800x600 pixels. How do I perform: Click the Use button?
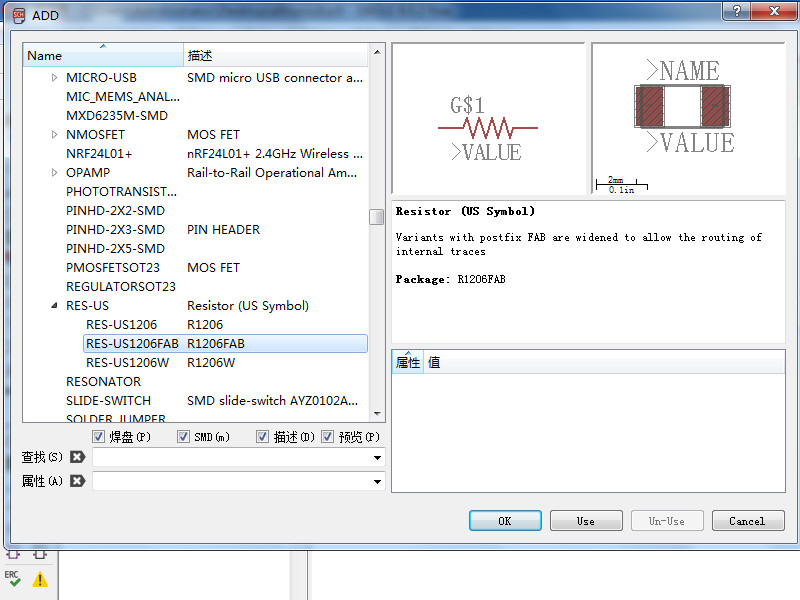point(586,521)
